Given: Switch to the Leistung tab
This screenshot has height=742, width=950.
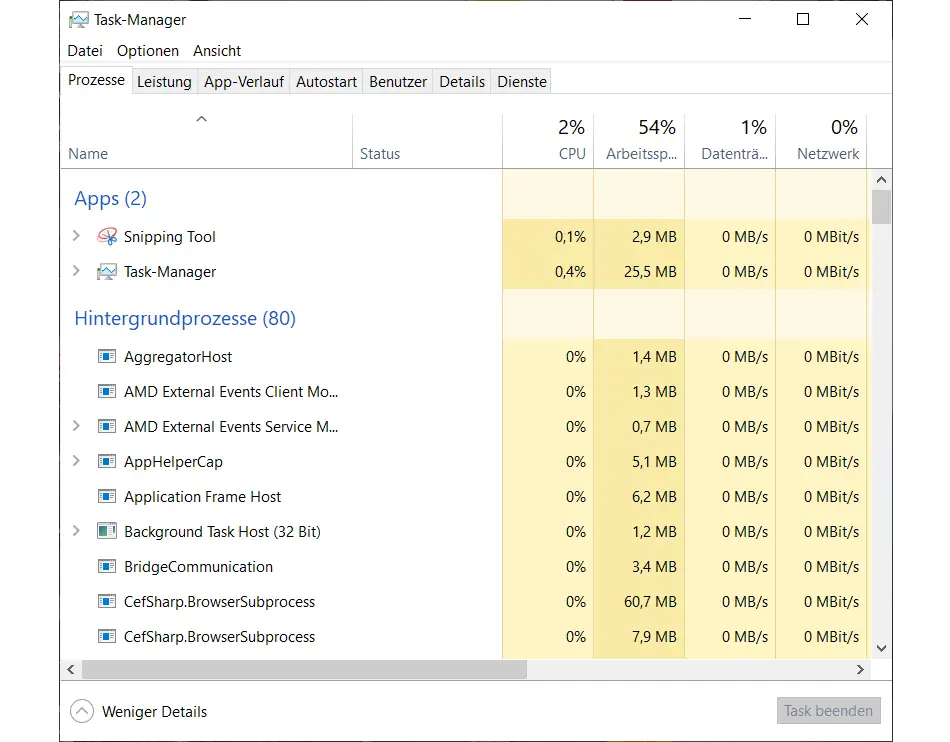Looking at the screenshot, I should [164, 82].
